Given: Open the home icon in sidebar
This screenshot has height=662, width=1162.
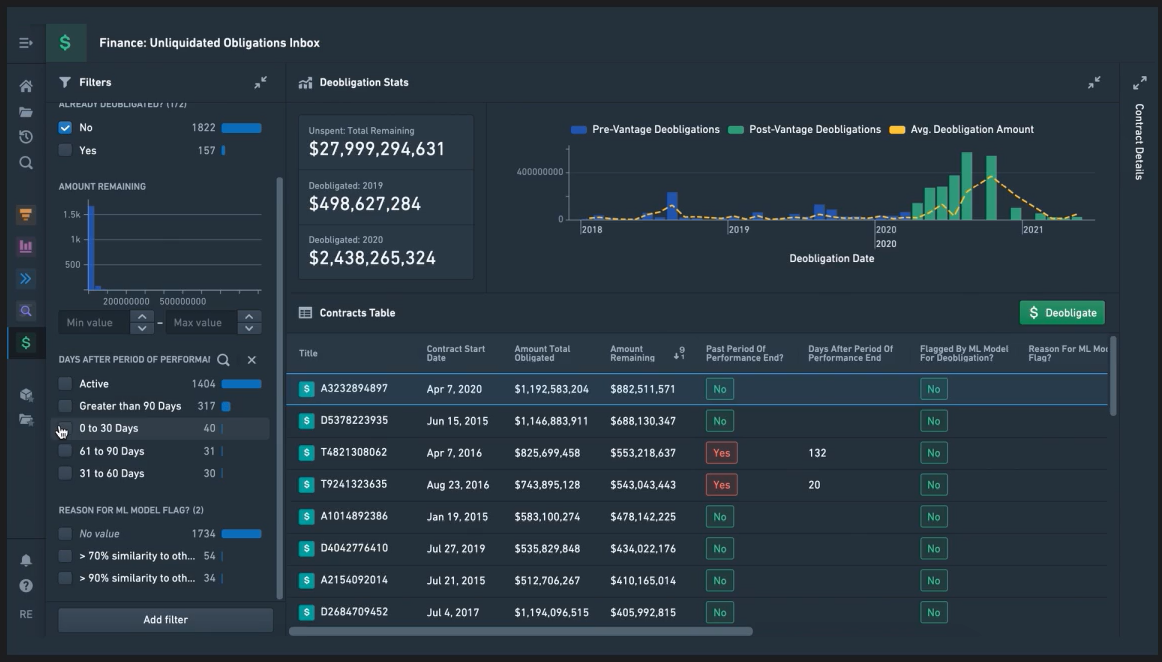Looking at the screenshot, I should [26, 87].
